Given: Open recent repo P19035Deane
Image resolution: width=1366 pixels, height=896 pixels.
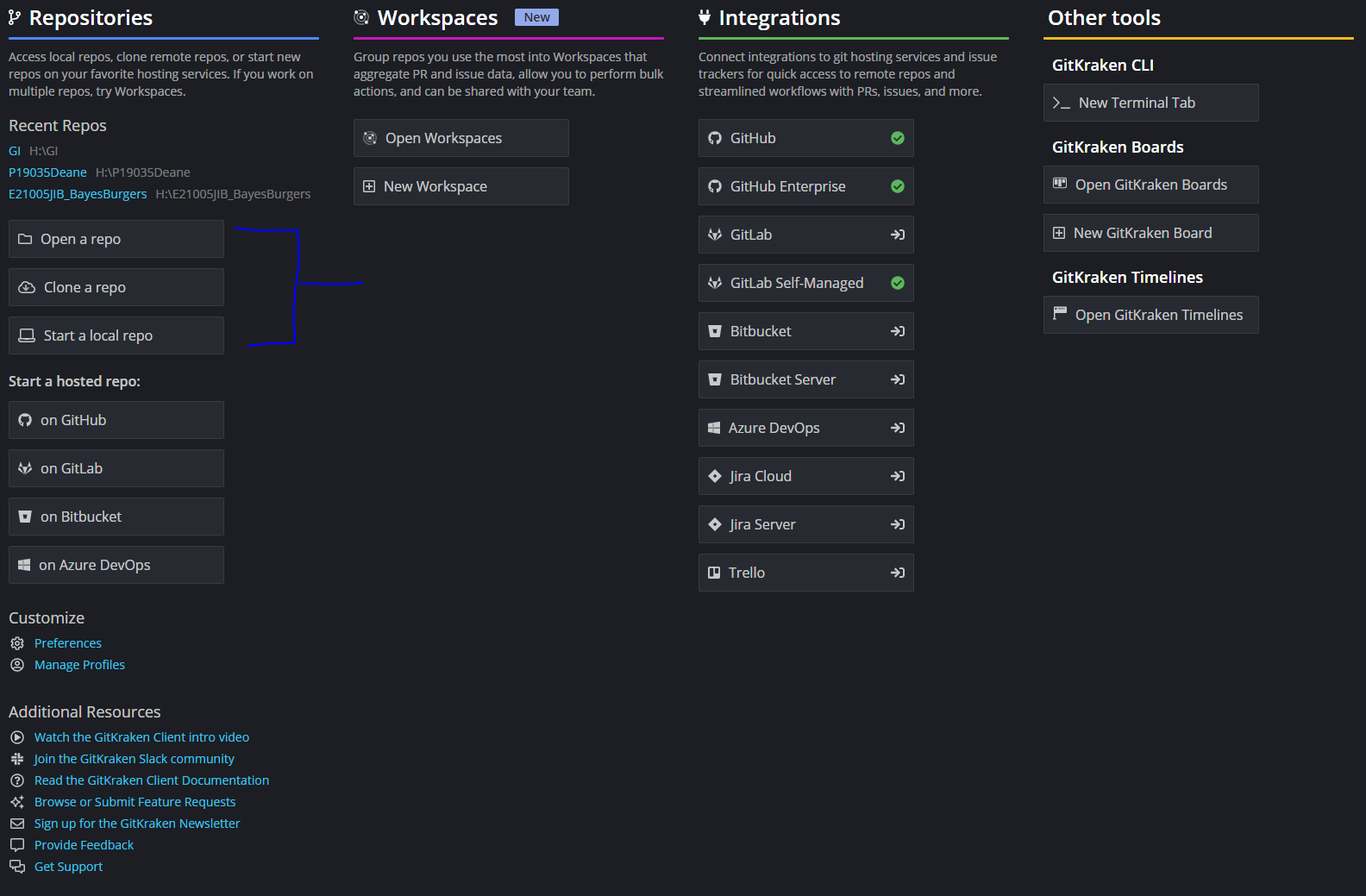Looking at the screenshot, I should pyautogui.click(x=47, y=172).
